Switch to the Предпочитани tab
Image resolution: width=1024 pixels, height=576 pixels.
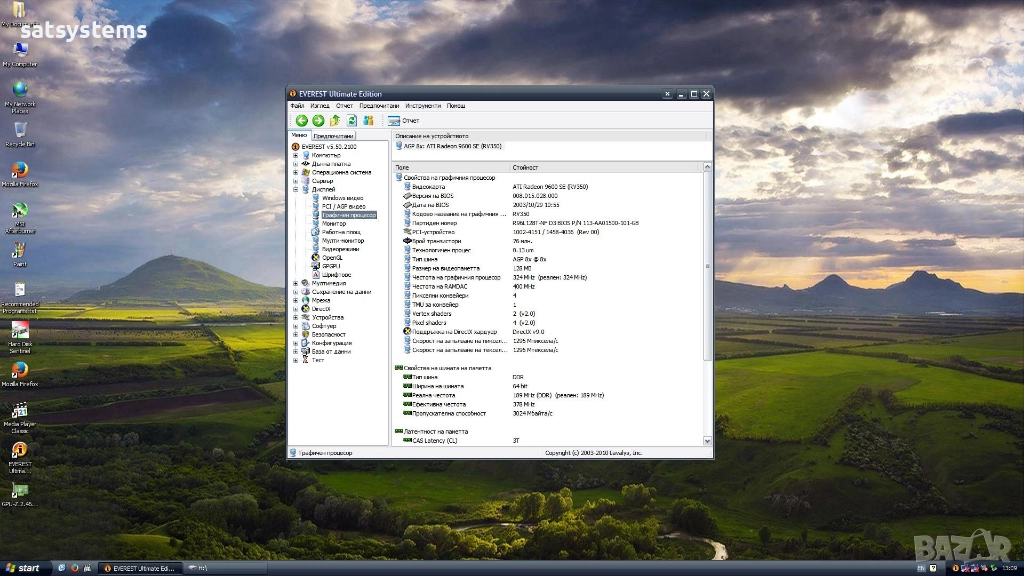[333, 136]
